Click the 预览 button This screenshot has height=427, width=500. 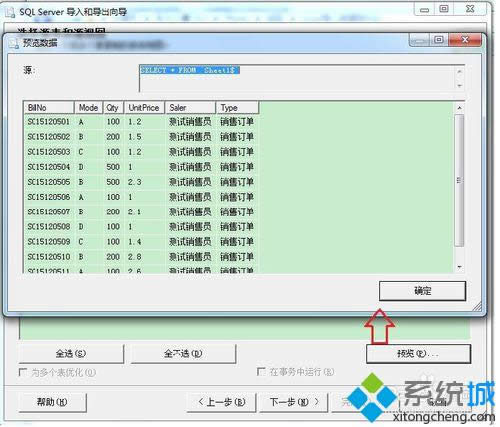coord(418,354)
